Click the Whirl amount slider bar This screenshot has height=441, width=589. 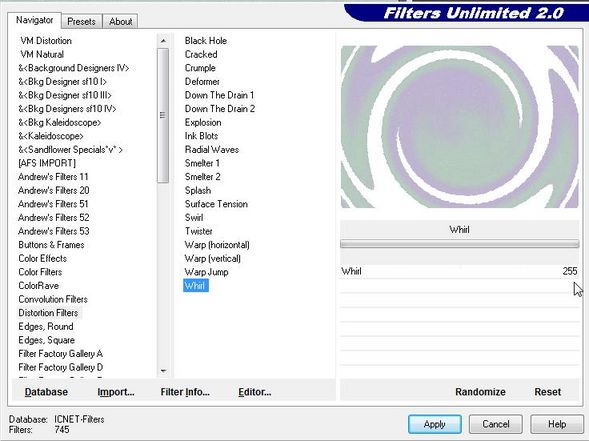[x=459, y=244]
